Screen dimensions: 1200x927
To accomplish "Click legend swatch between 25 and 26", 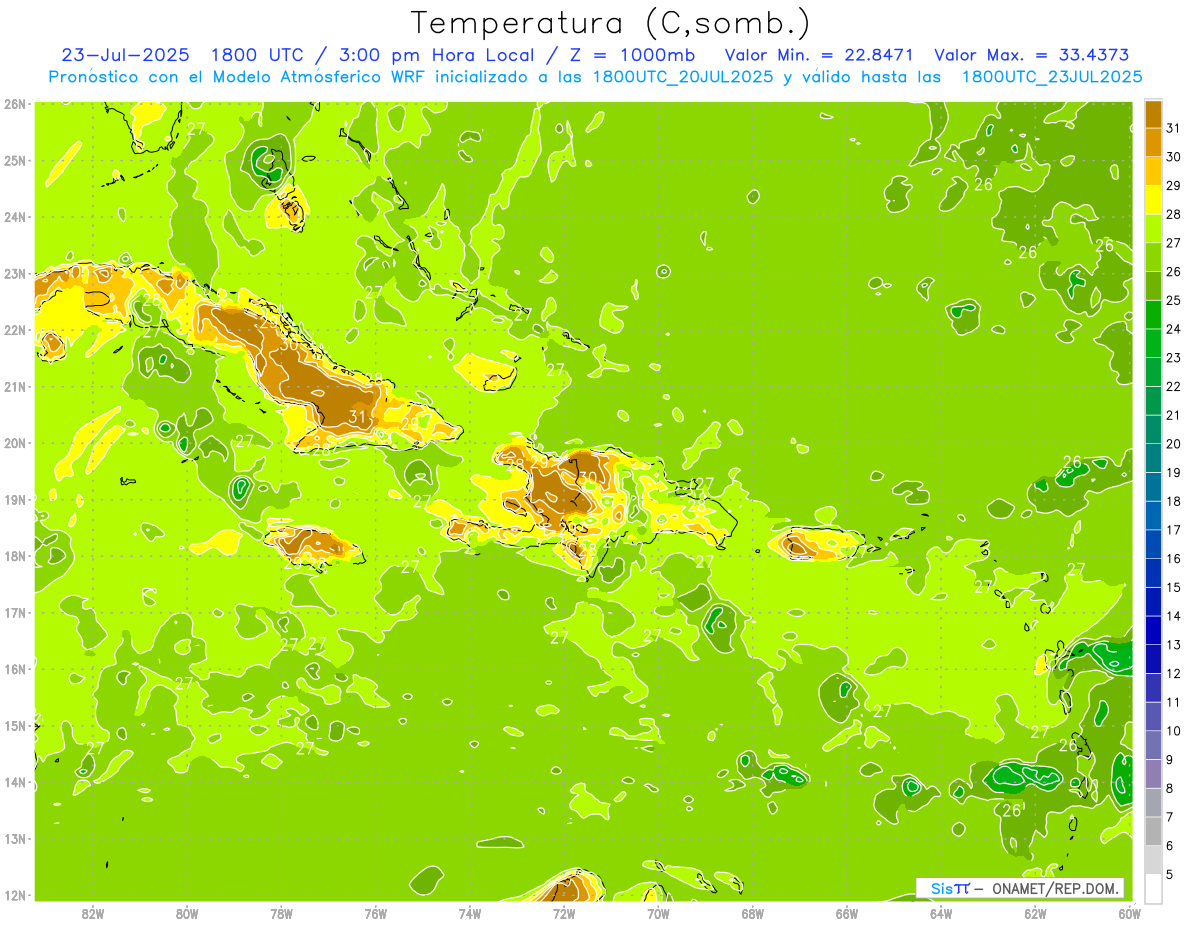I will [1153, 287].
